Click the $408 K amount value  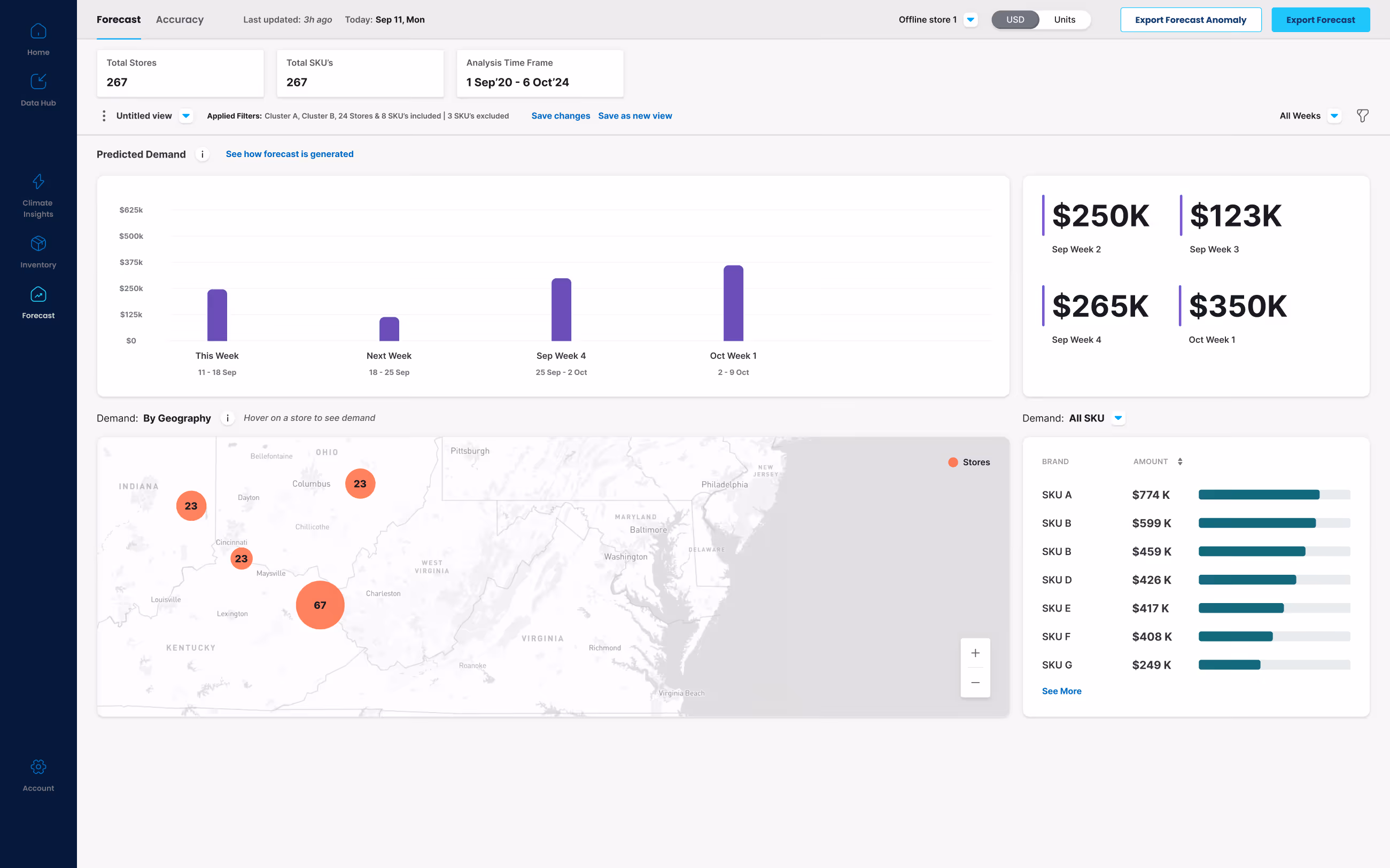point(1152,637)
